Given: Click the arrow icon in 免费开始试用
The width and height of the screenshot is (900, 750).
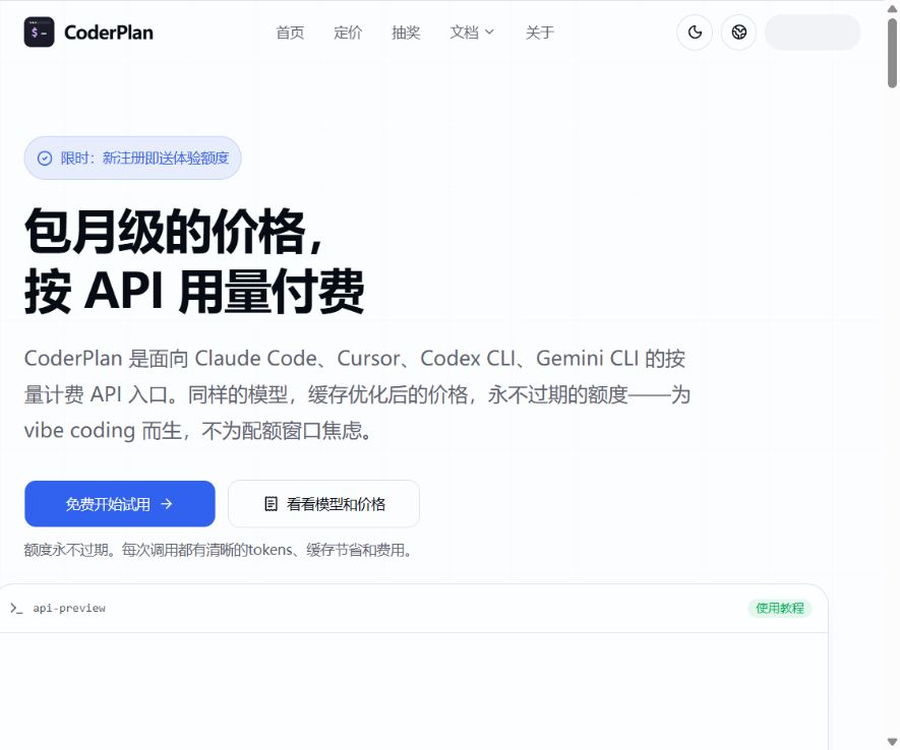Looking at the screenshot, I should 166,504.
